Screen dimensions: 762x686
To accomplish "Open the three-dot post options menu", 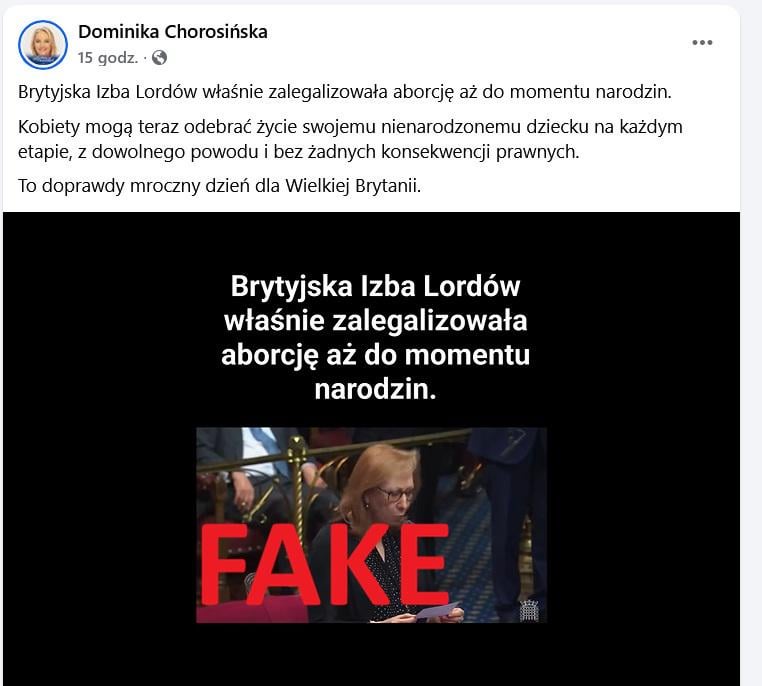I will pyautogui.click(x=702, y=43).
